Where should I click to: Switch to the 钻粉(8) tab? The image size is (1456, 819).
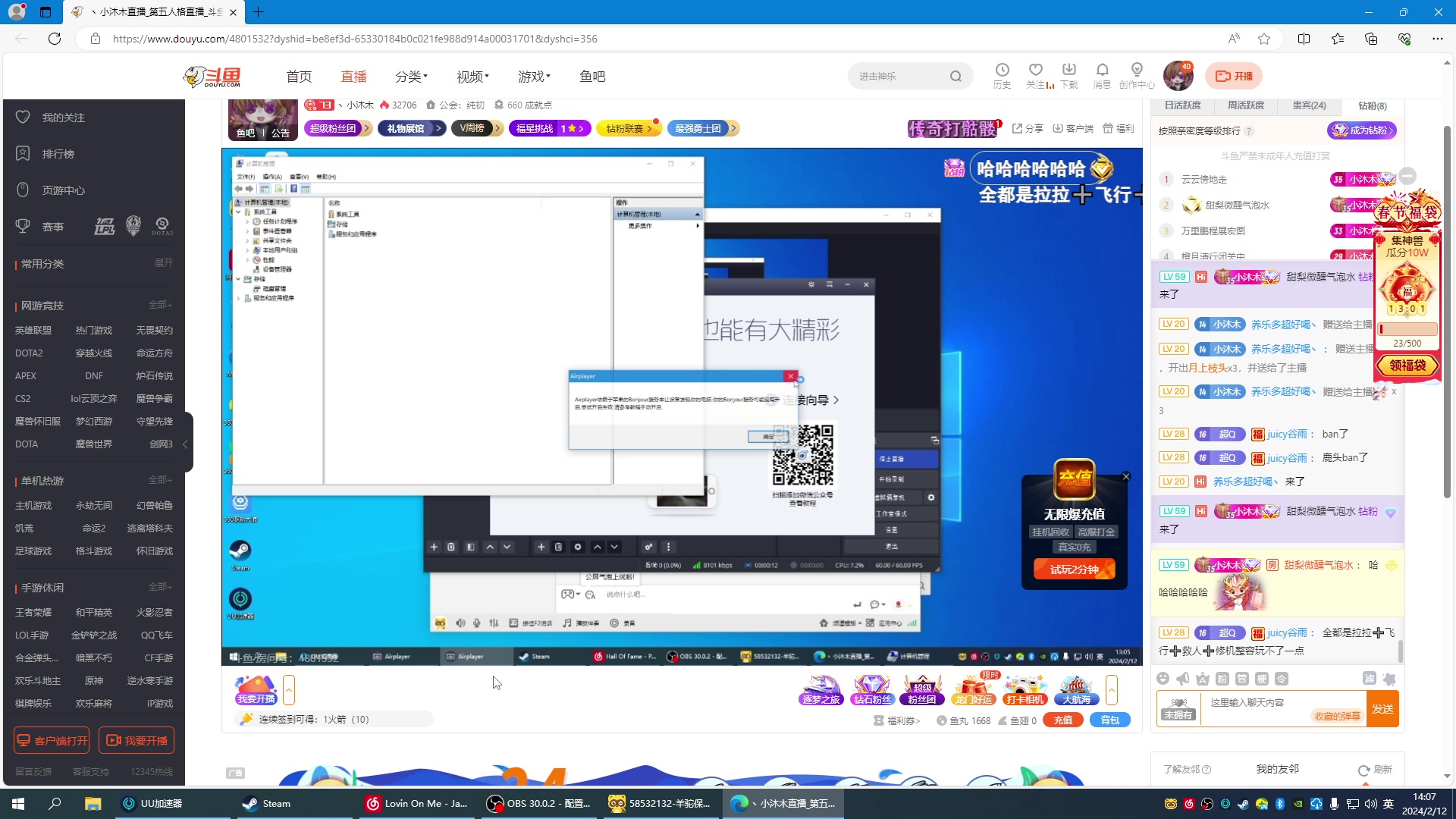pos(1373,105)
